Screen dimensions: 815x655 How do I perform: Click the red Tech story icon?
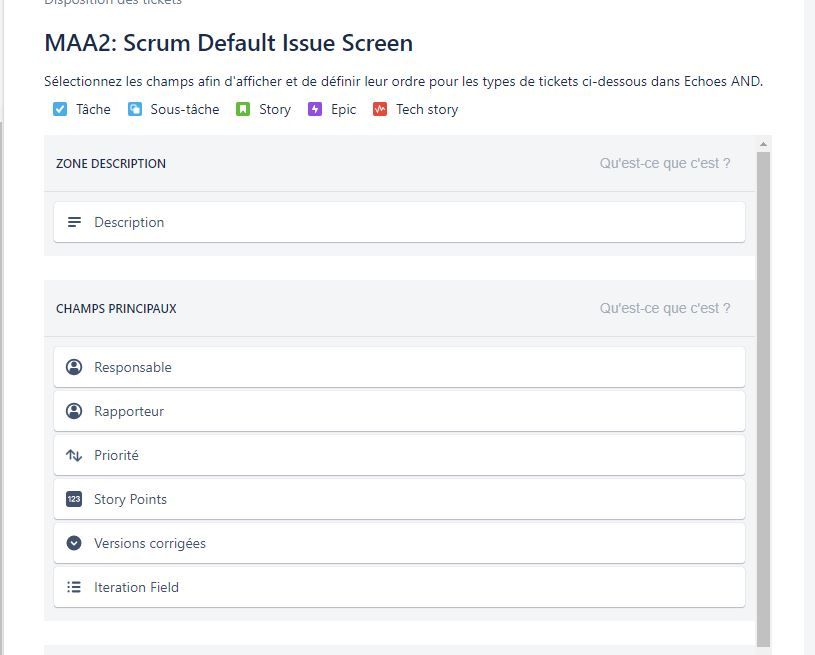click(x=380, y=109)
